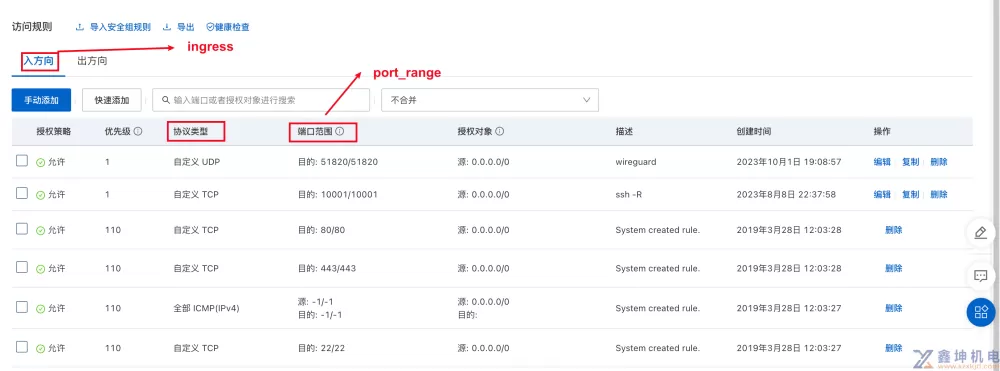Tick the checkbox for the 22/22 rule

22,347
